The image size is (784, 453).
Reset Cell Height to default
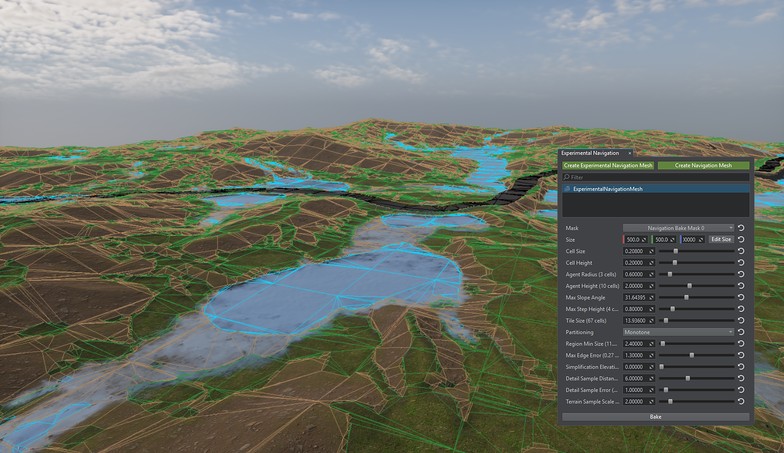[x=741, y=262]
